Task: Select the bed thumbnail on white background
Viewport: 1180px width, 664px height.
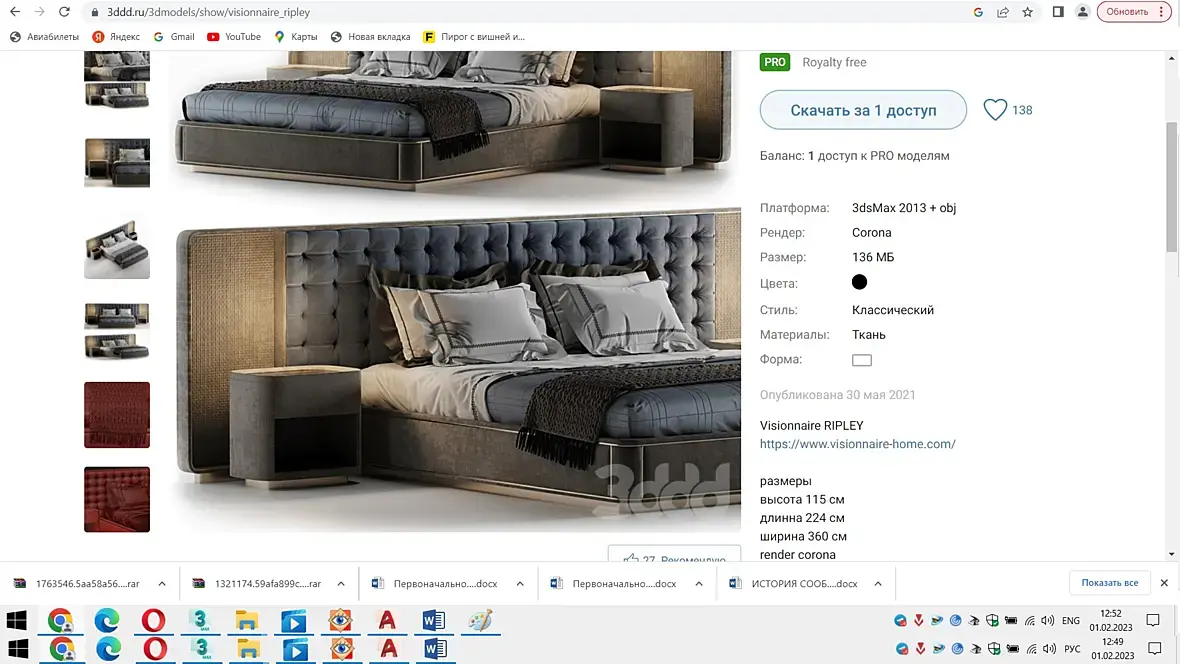Action: [117, 248]
